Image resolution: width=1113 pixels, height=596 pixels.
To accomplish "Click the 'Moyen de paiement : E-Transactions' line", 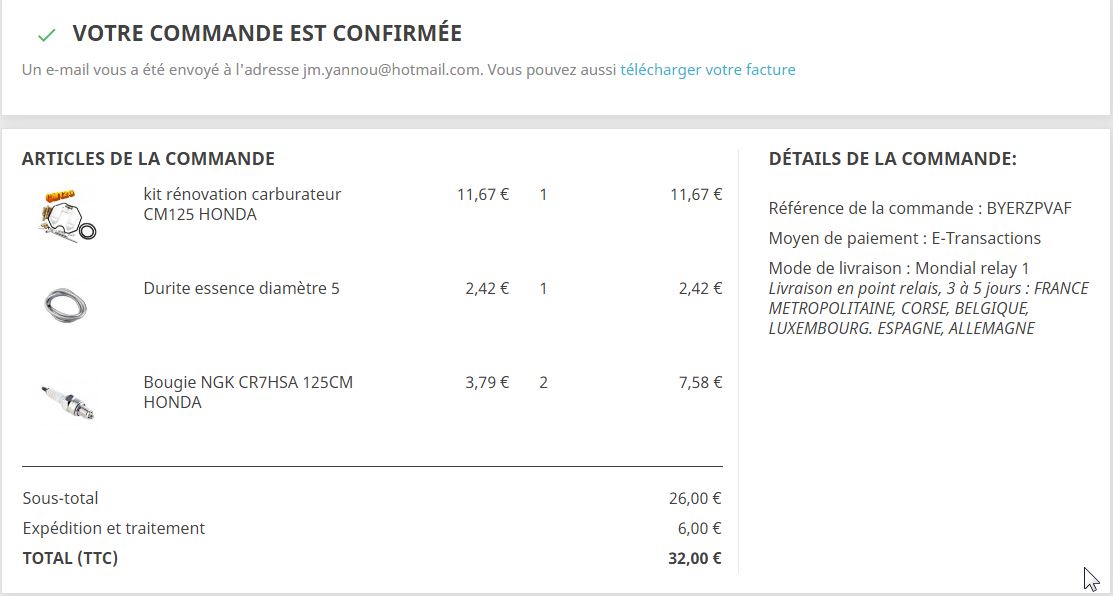I will point(904,238).
